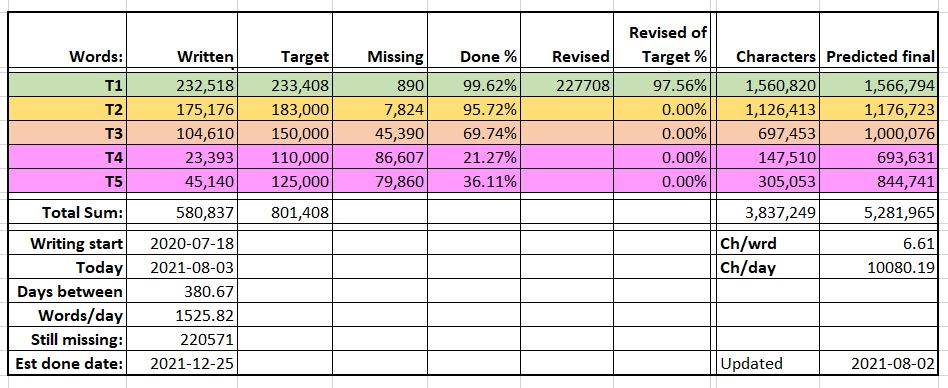
Task: Click the T4 Target cell 110,000
Action: click(284, 157)
